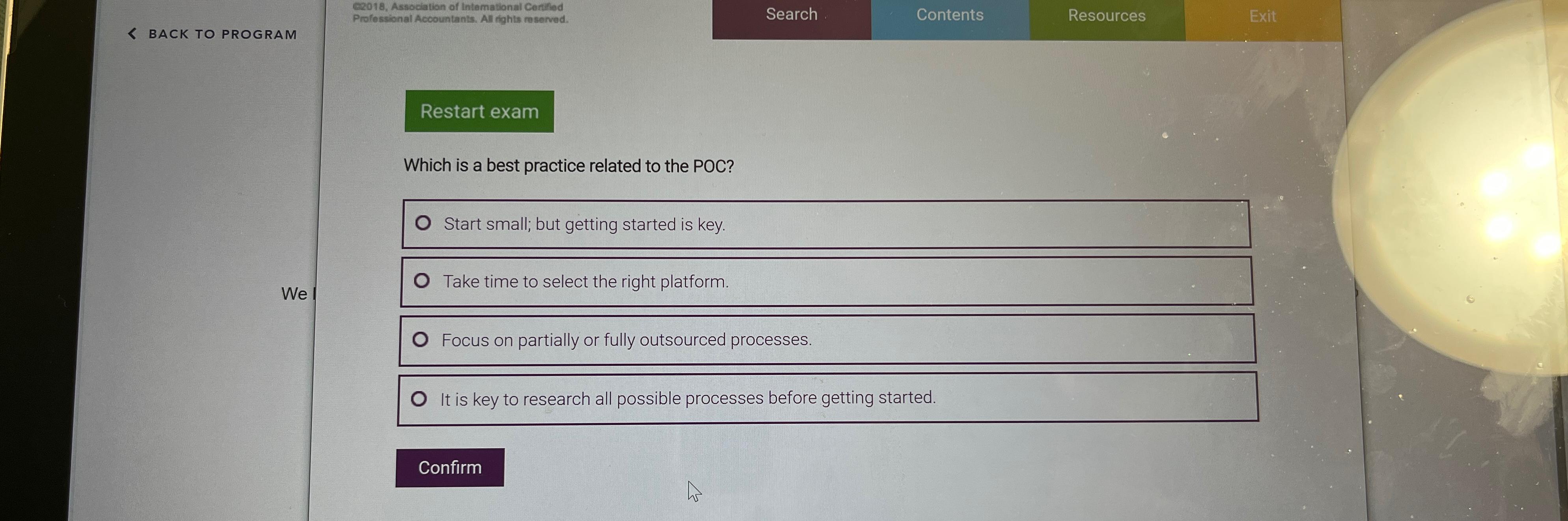Viewport: 1568px width, 521px height.
Task: Select radio "It is key to research all possible processes"
Action: (x=419, y=398)
